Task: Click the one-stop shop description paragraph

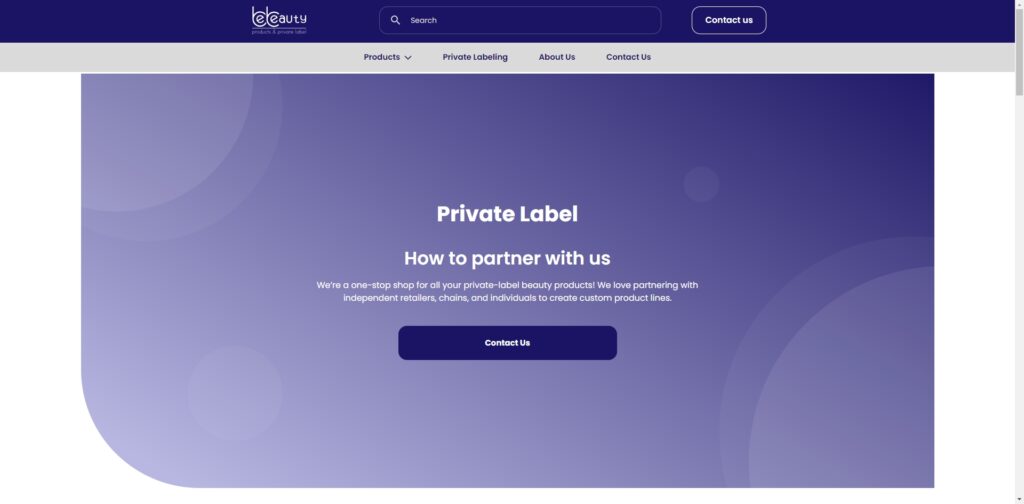Action: tap(507, 291)
